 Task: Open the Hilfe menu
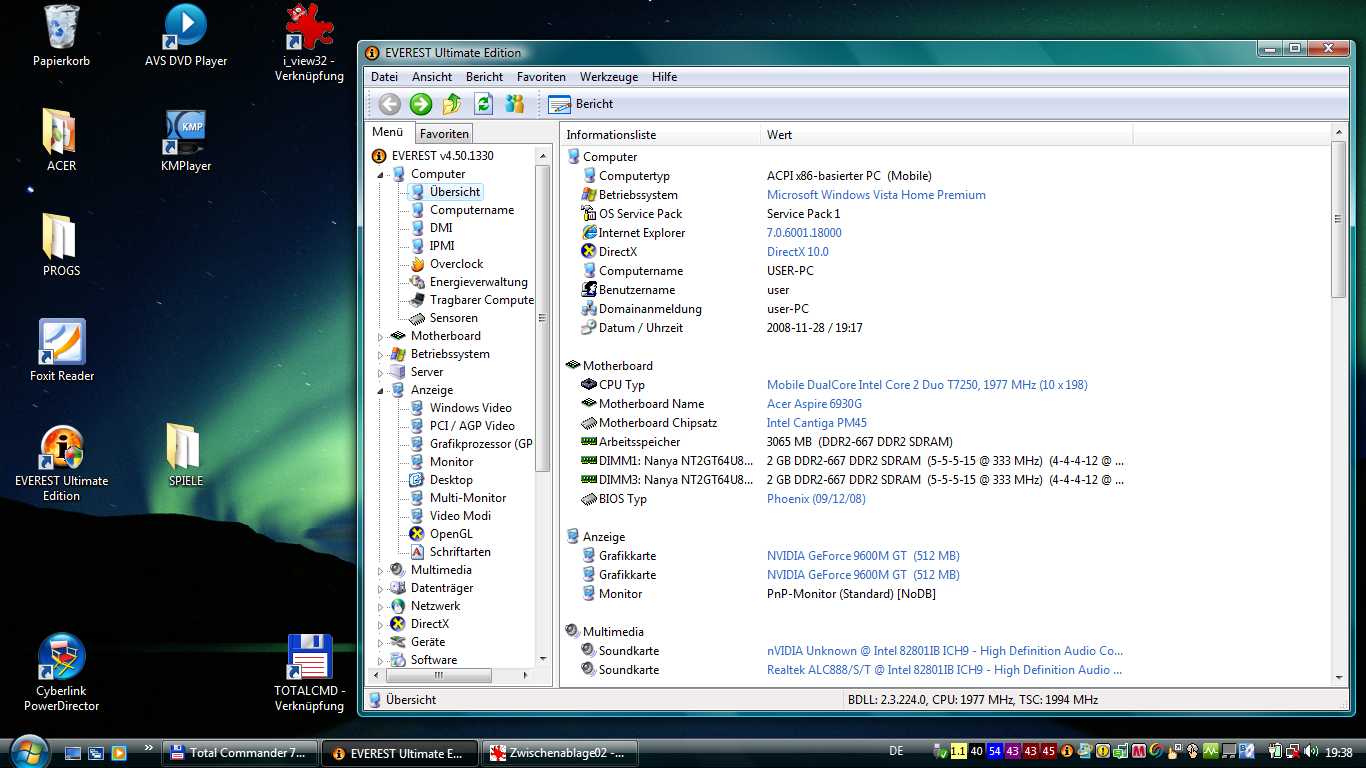664,77
